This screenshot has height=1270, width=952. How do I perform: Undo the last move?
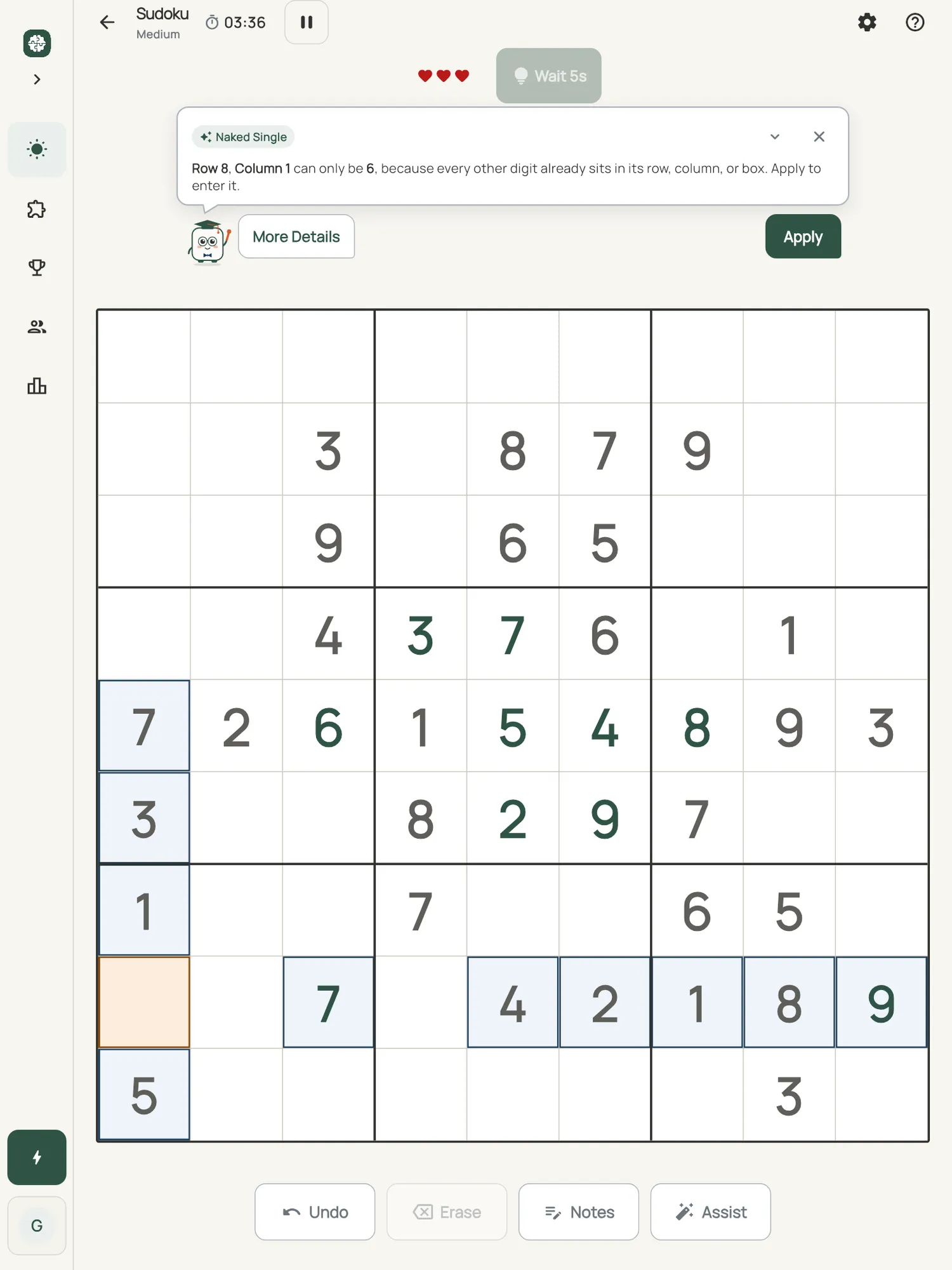(x=315, y=1212)
